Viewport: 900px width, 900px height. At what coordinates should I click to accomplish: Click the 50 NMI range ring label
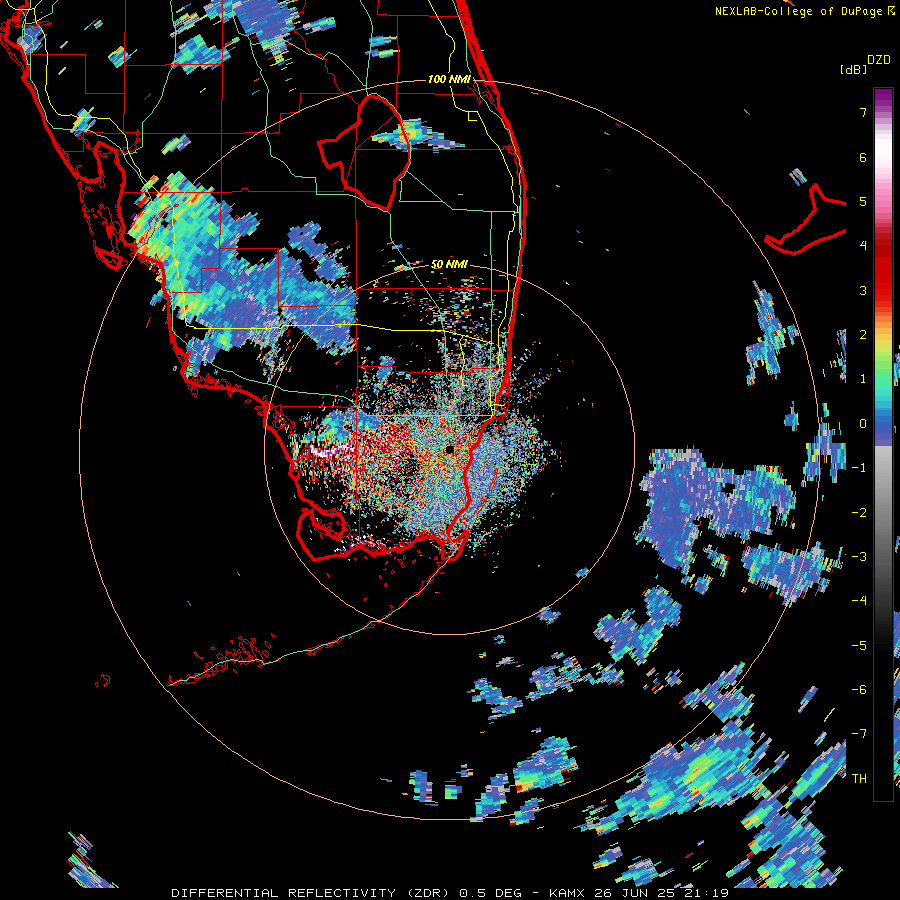click(449, 265)
